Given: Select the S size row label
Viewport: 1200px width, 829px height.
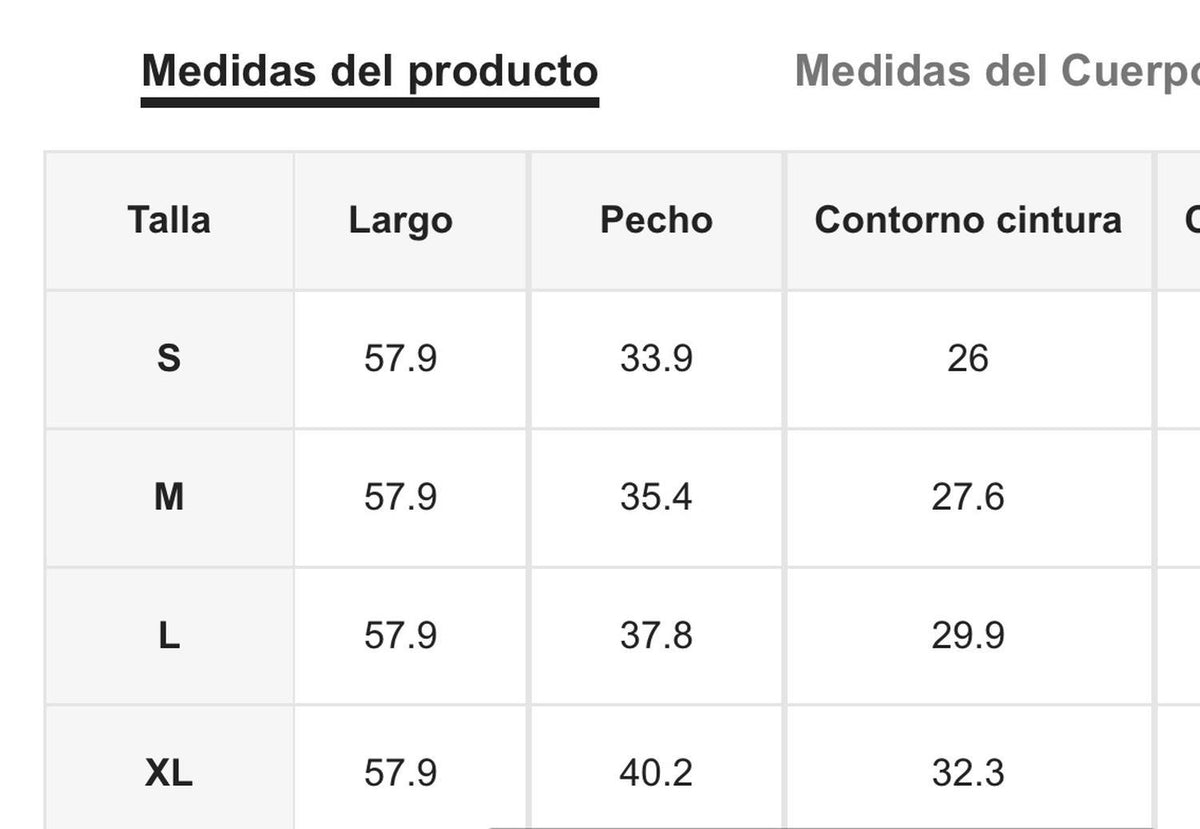Looking at the screenshot, I should (x=169, y=358).
